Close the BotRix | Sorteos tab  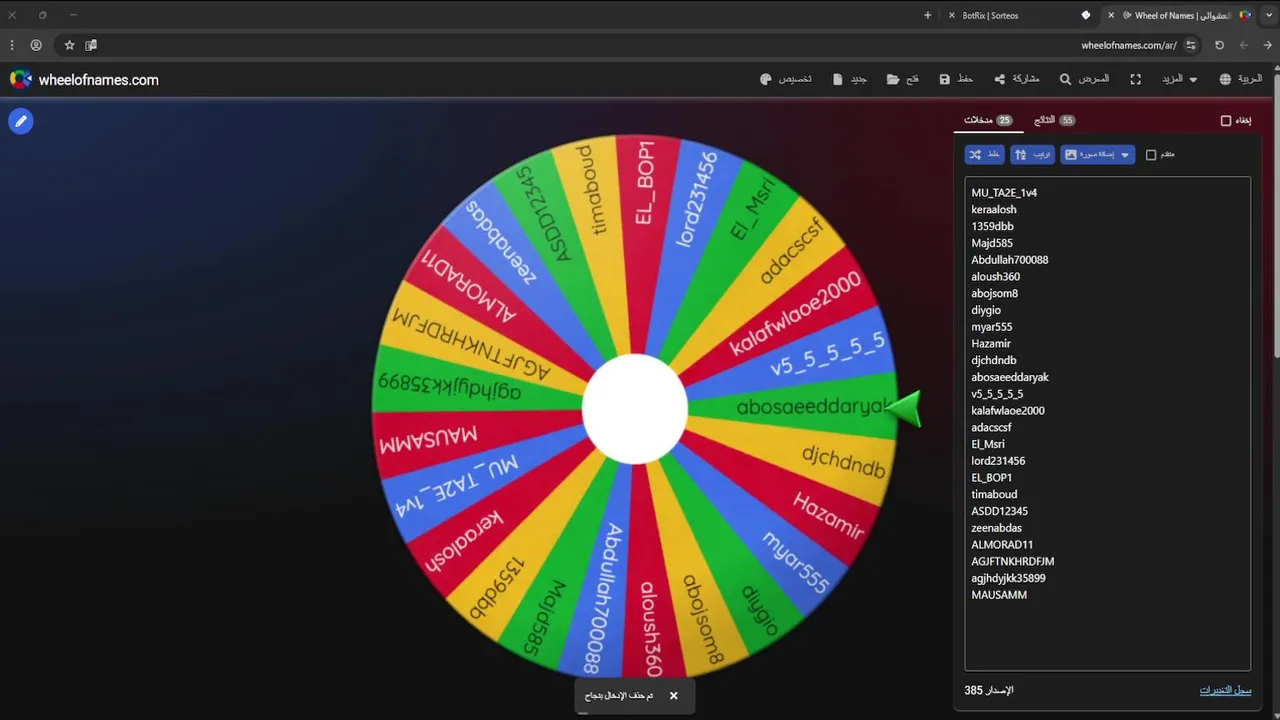click(x=951, y=15)
